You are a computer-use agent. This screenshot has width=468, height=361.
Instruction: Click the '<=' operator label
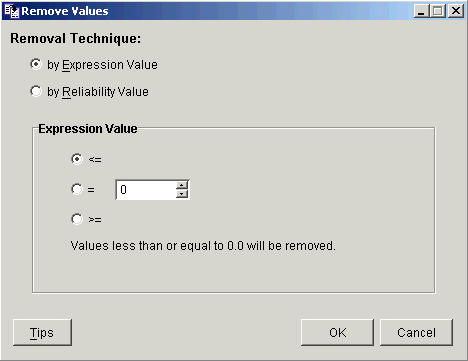coord(95,160)
